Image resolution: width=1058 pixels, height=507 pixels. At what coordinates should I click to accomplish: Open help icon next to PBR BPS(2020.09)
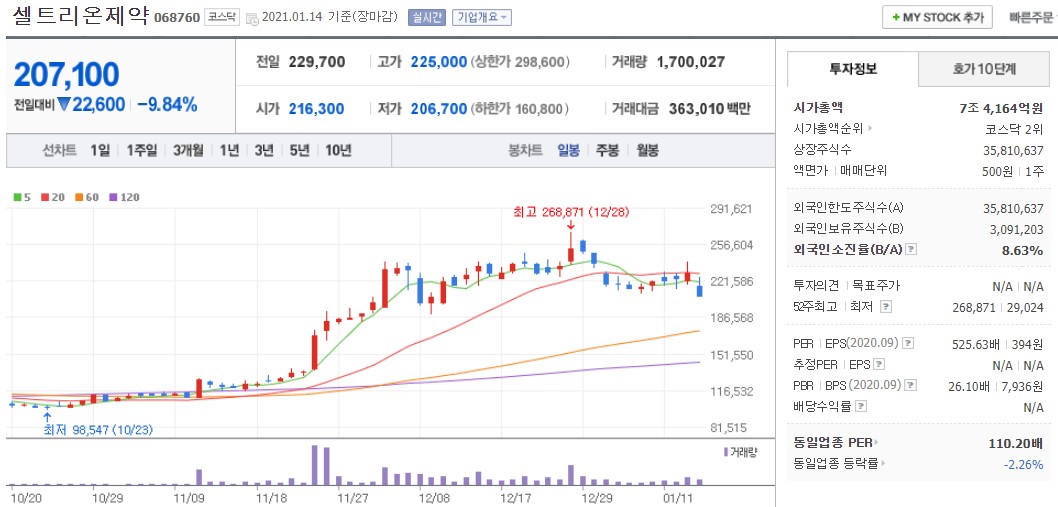911,386
